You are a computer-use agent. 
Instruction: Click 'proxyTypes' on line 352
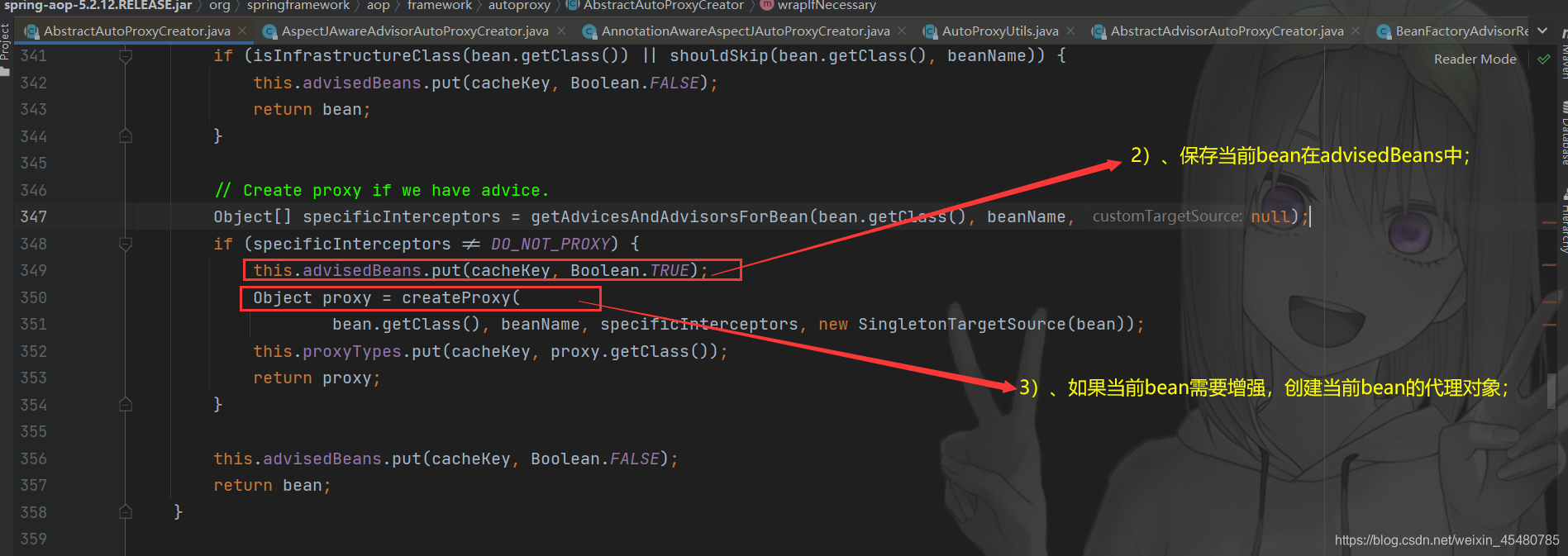[352, 352]
